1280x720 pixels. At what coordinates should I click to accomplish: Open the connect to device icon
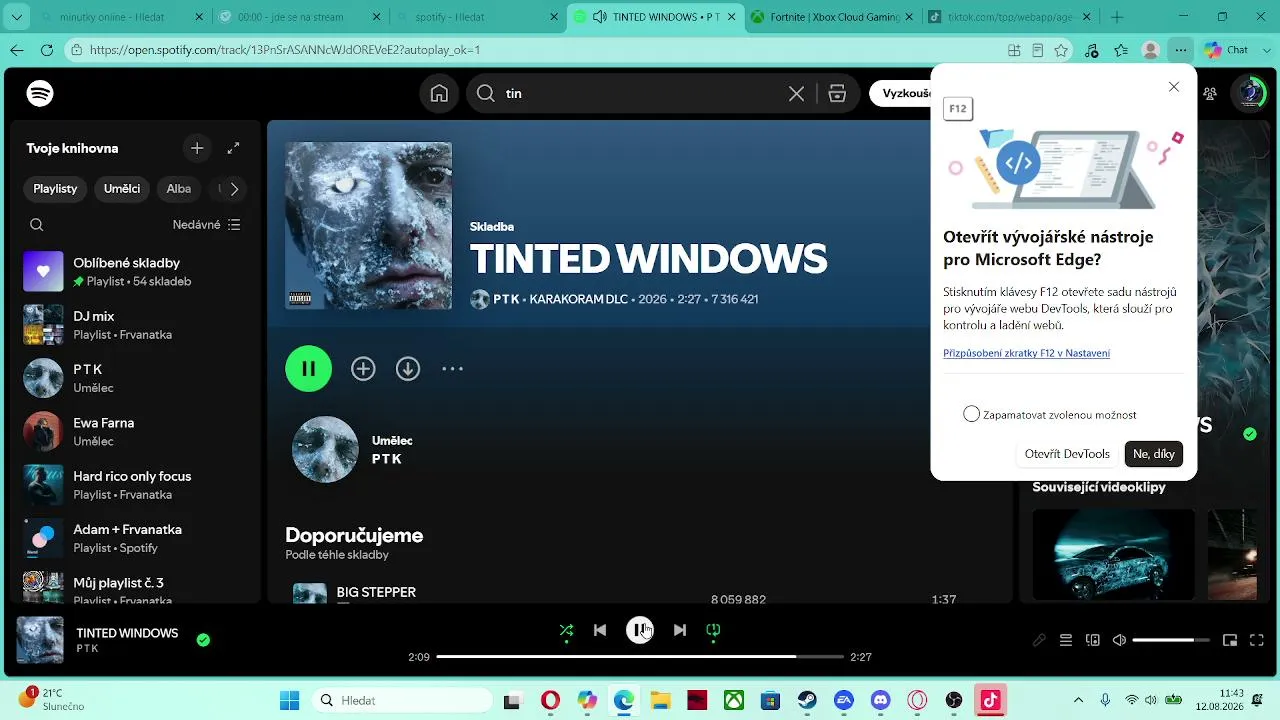tap(1093, 640)
